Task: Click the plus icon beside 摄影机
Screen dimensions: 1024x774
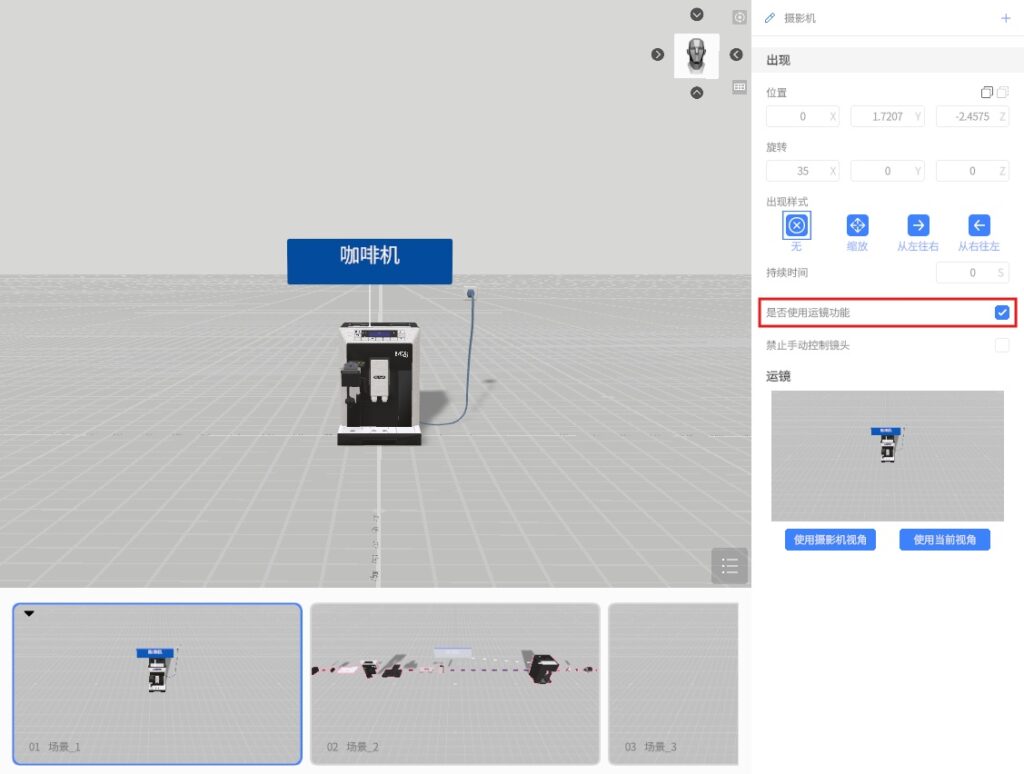Action: (1005, 18)
